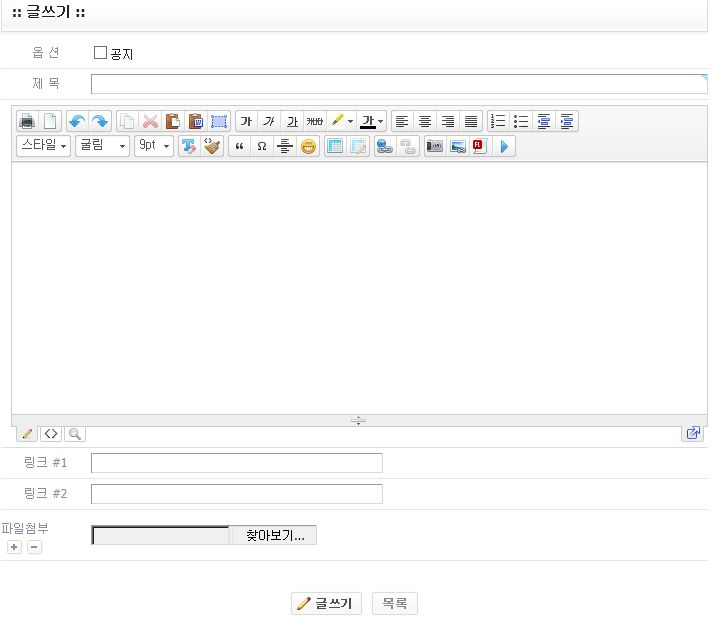
Task: Insert a hyperlink with globe-chain icon
Action: 385,146
